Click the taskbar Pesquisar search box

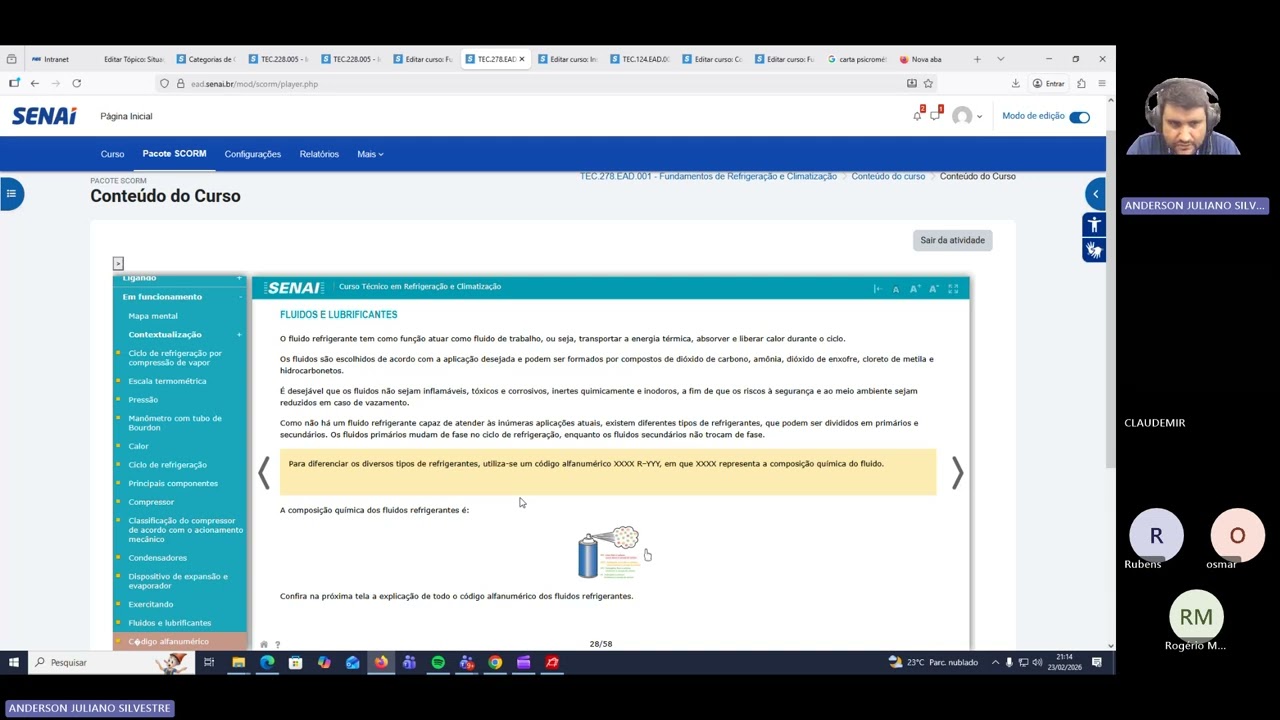110,662
